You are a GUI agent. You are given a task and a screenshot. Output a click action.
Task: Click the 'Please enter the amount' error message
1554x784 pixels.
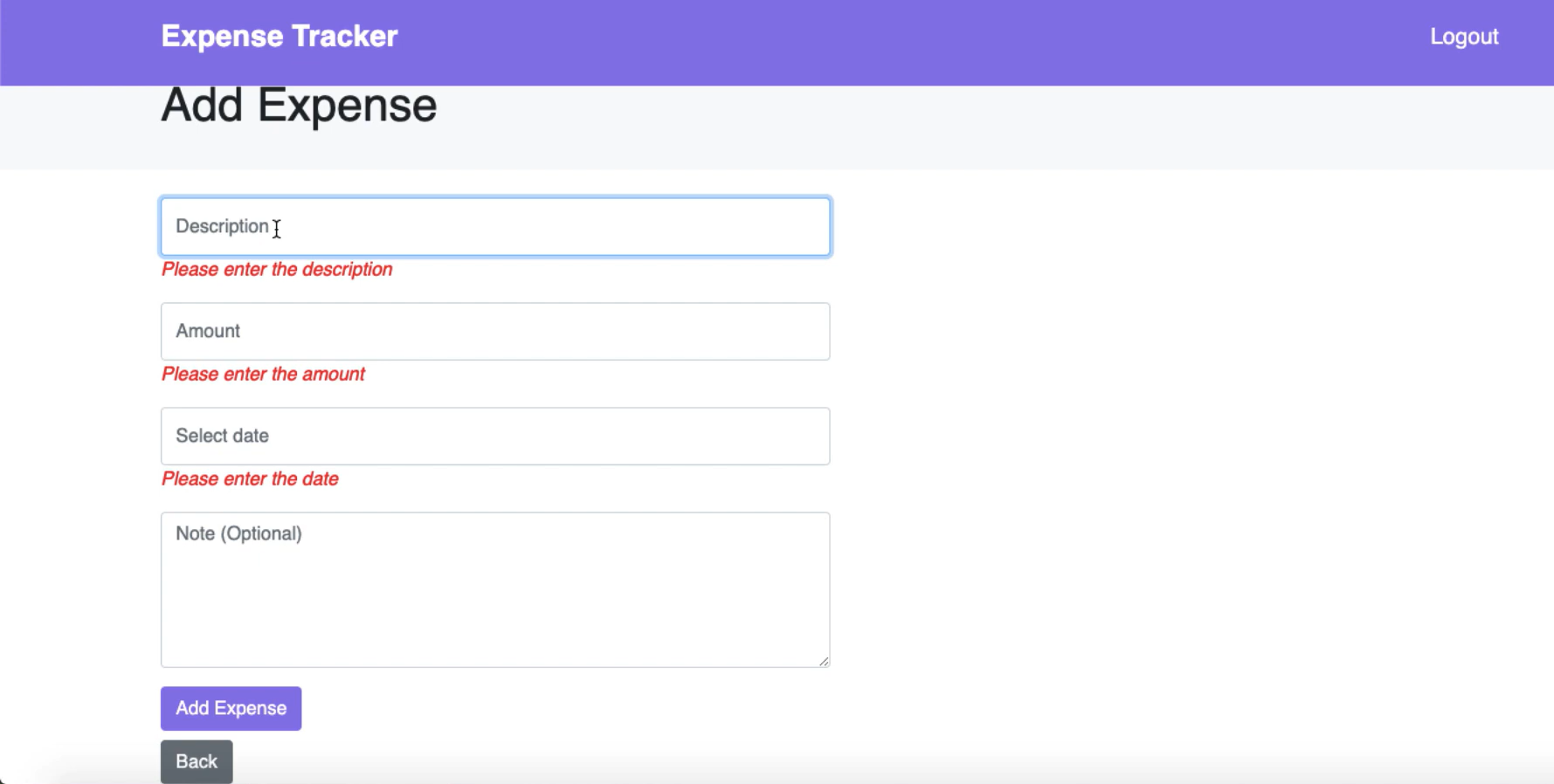point(262,374)
